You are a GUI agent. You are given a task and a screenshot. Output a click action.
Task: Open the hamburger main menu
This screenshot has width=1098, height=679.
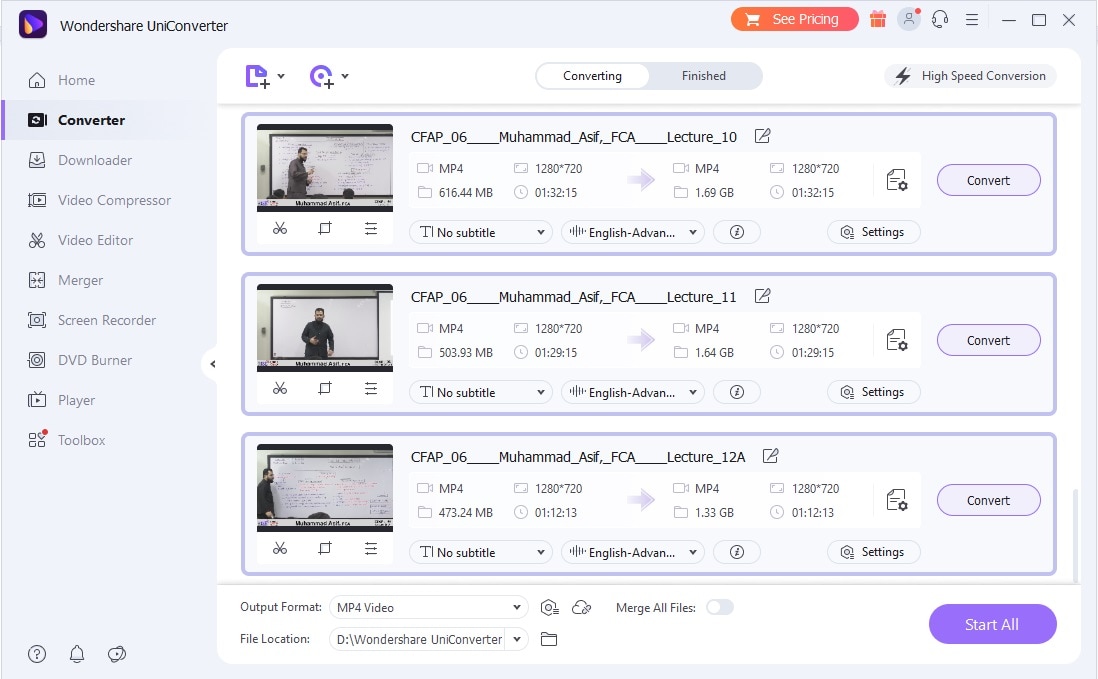tap(972, 20)
